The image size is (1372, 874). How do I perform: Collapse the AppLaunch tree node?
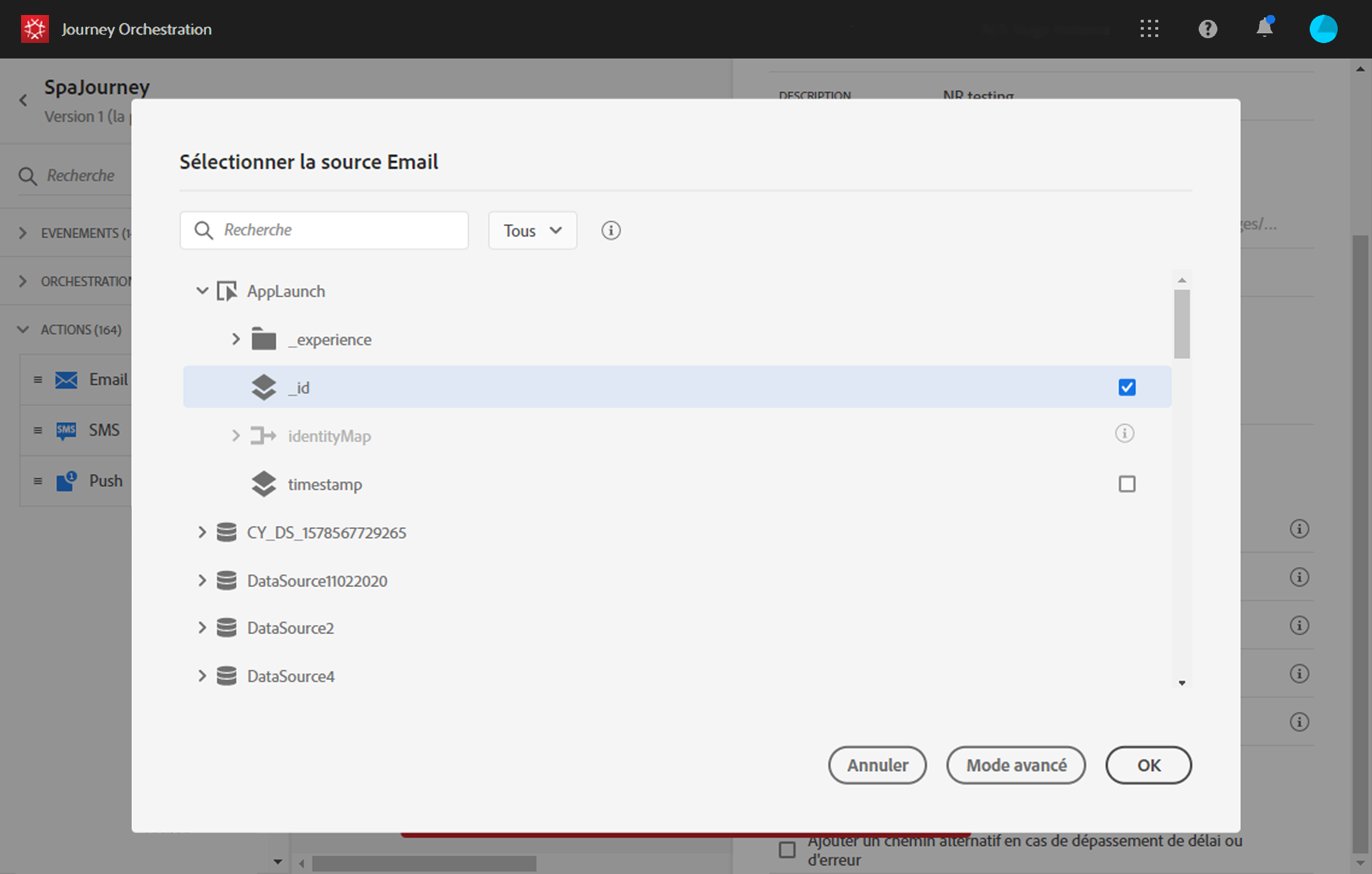pos(202,291)
